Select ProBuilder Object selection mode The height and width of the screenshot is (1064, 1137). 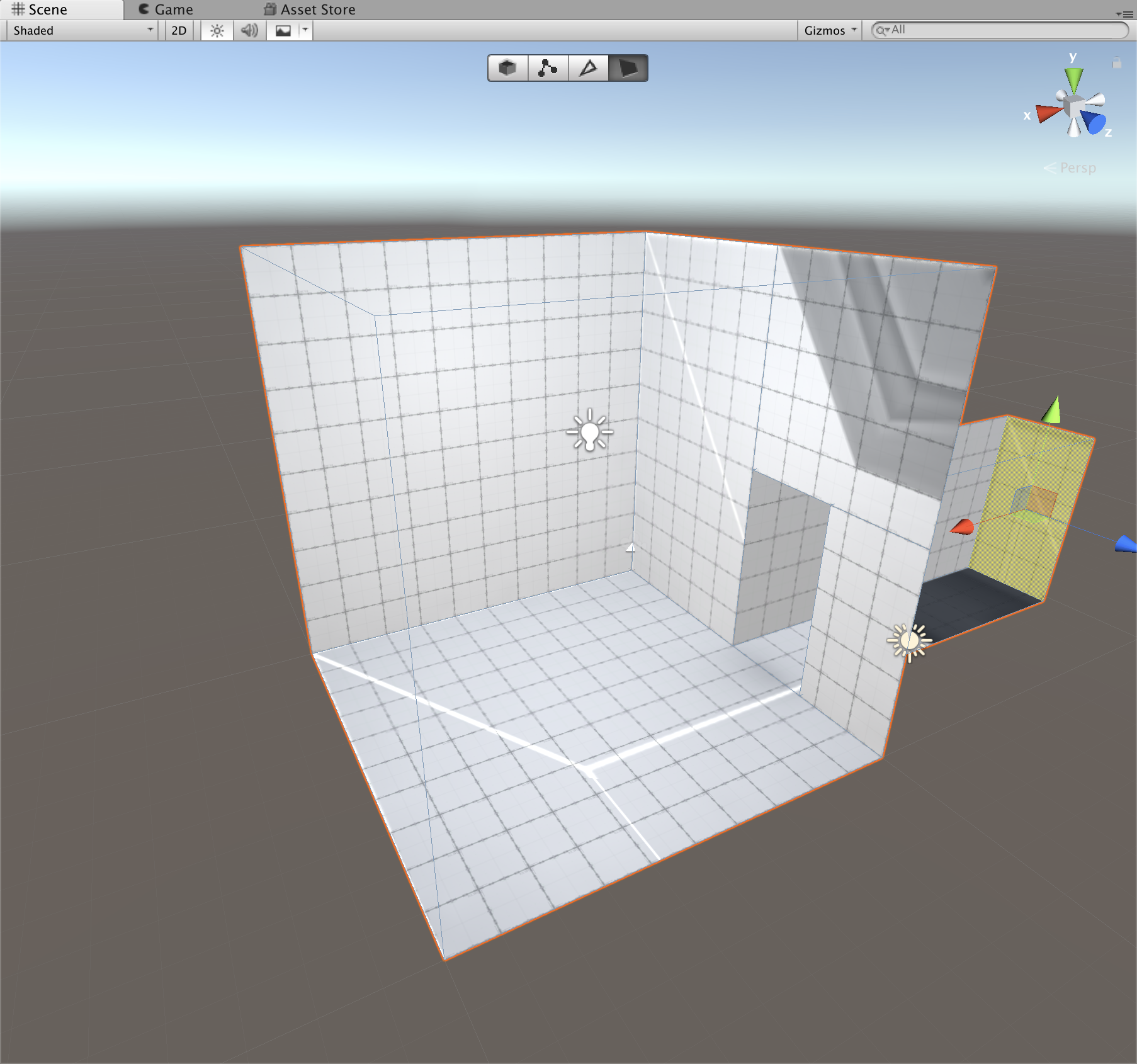point(507,68)
